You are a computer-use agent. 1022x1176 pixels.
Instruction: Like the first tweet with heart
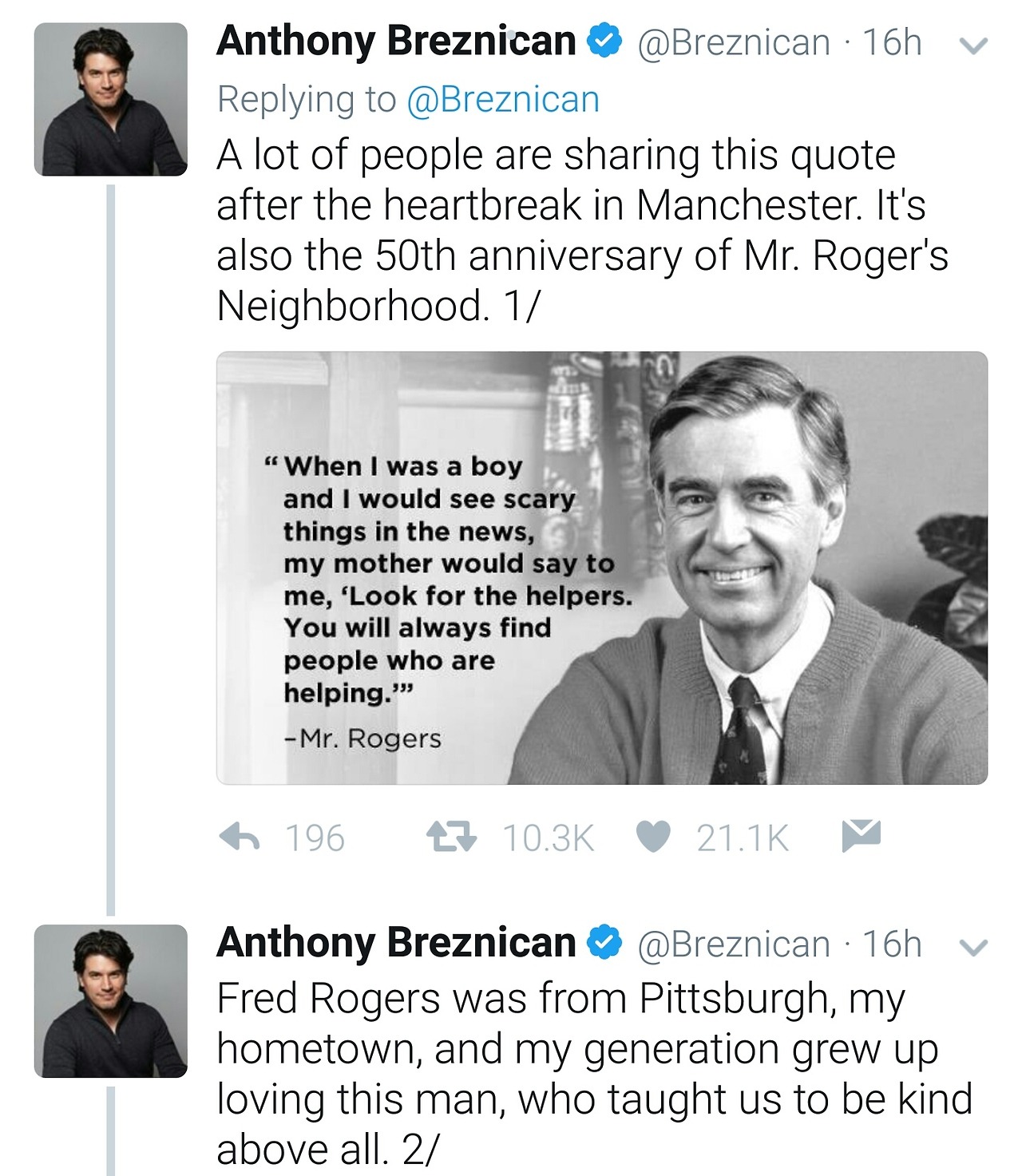point(653,837)
